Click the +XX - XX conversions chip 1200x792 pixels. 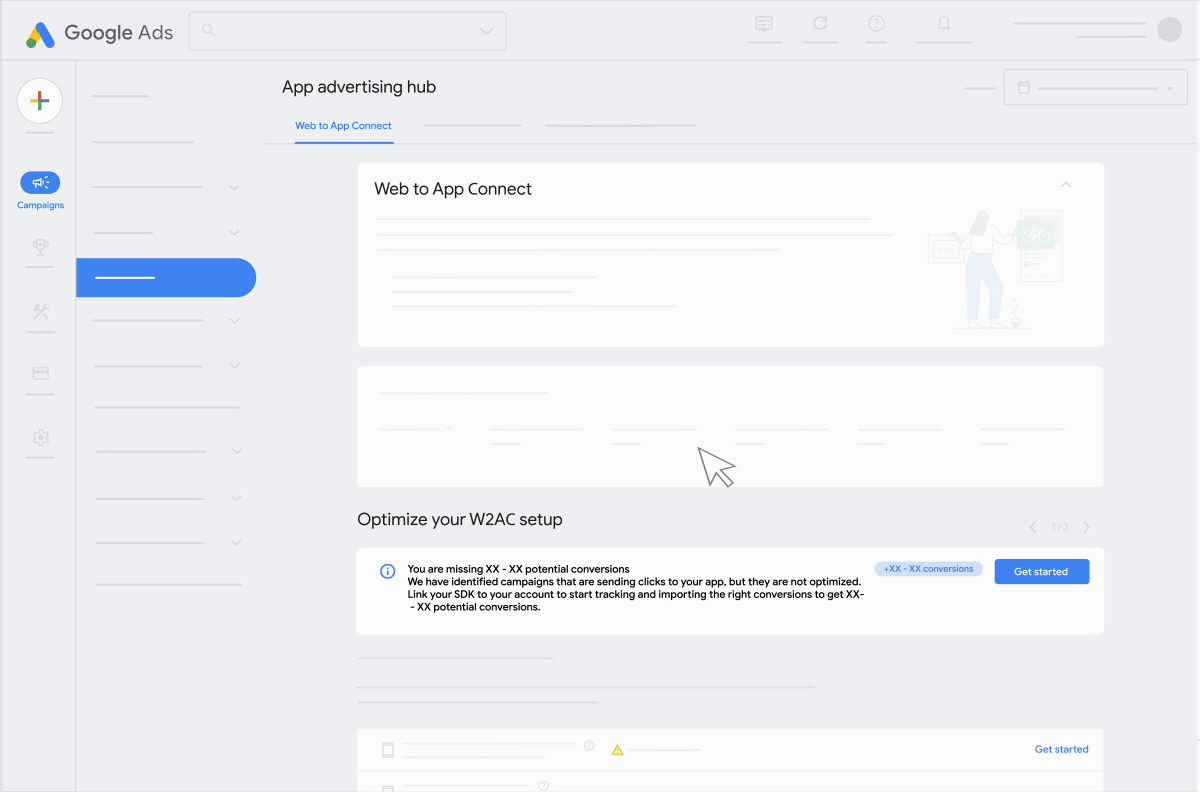928,569
